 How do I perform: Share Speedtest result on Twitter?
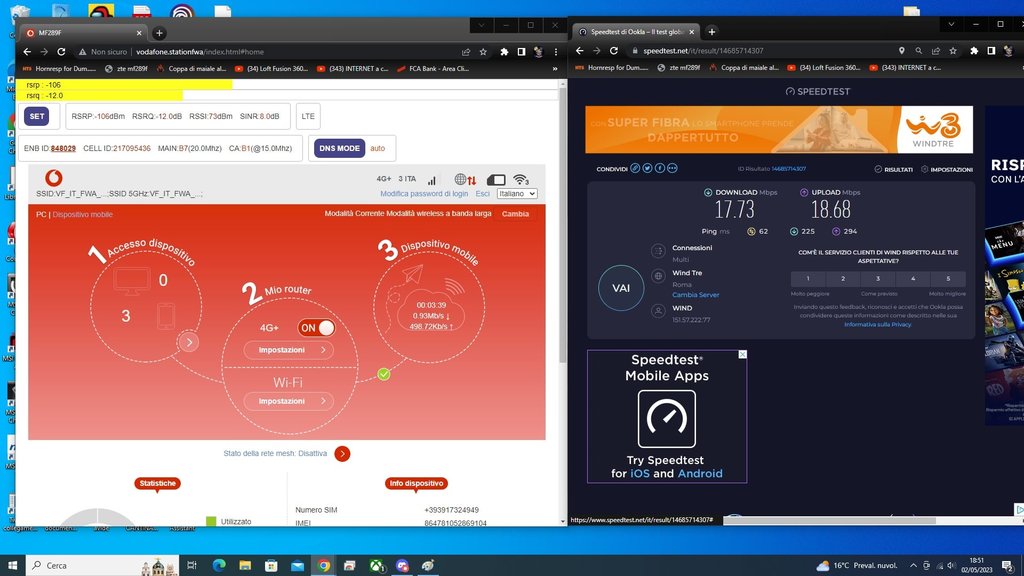(x=647, y=168)
